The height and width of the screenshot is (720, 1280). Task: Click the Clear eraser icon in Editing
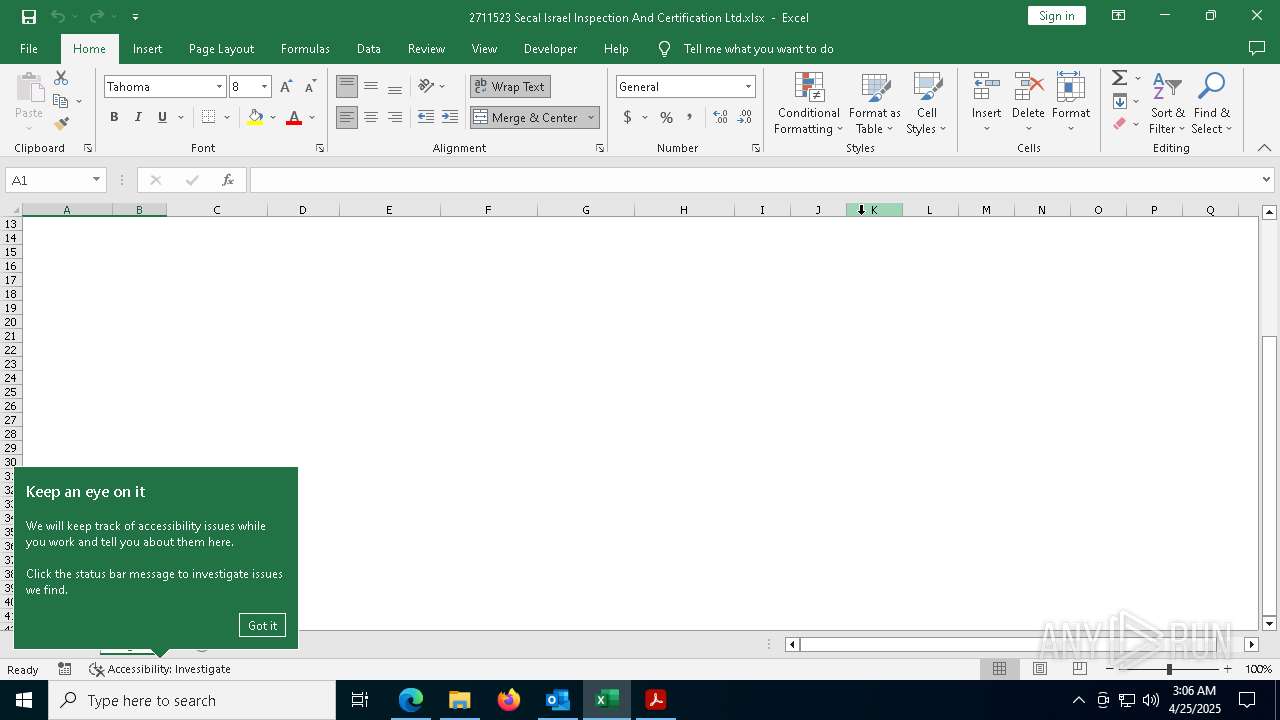[x=1120, y=124]
